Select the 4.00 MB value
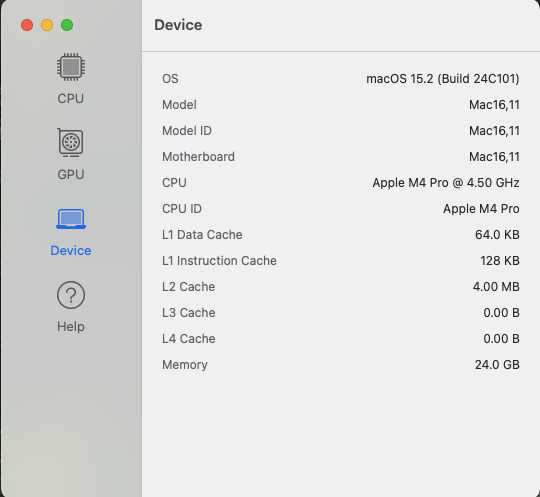The height and width of the screenshot is (497, 540). coord(496,287)
